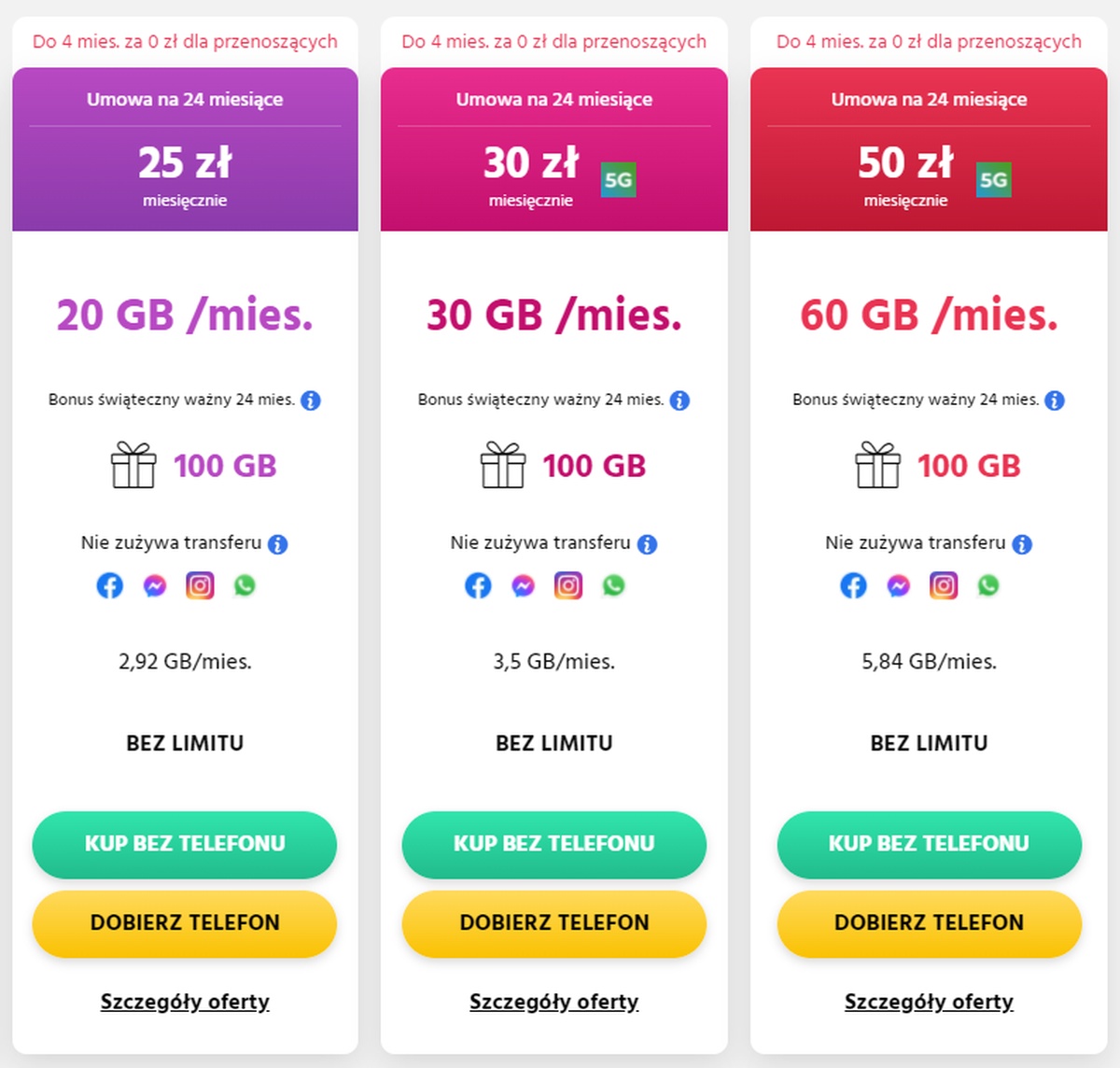Choose DOBIERZ TELEFON for the 30 zł plan

pos(554,923)
